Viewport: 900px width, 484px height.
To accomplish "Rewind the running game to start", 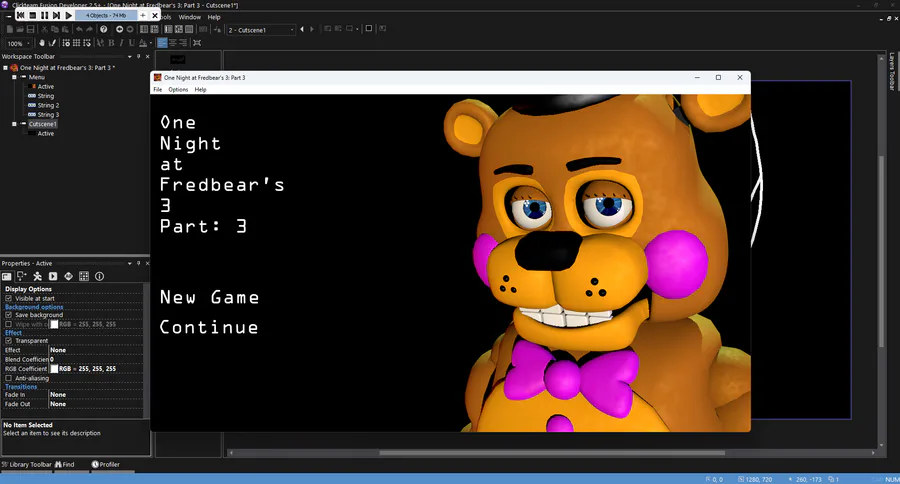I will pos(21,16).
